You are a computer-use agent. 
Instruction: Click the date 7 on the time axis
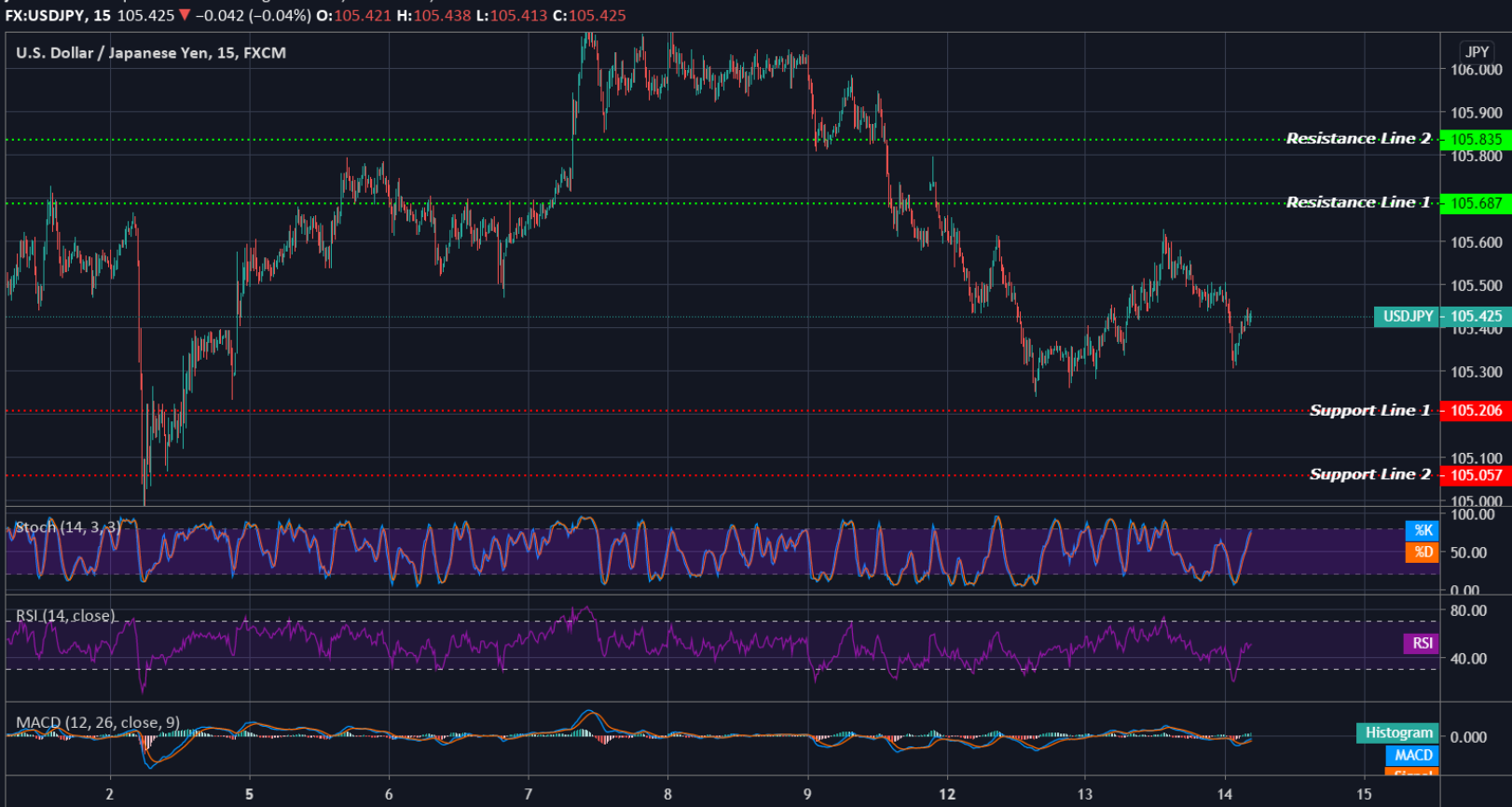[x=528, y=795]
